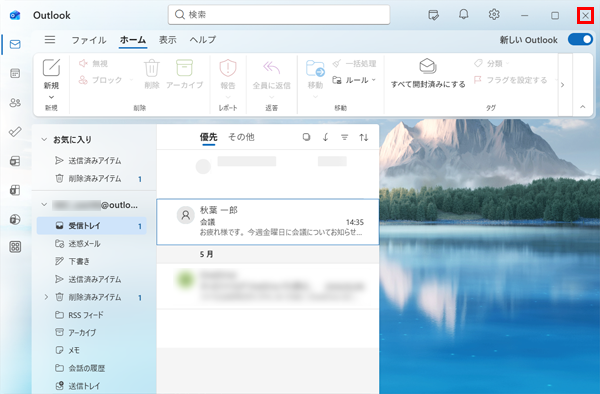The image size is (600, 394).
Task: Open the 受信トレイ inbox folder
Action: pos(92,226)
